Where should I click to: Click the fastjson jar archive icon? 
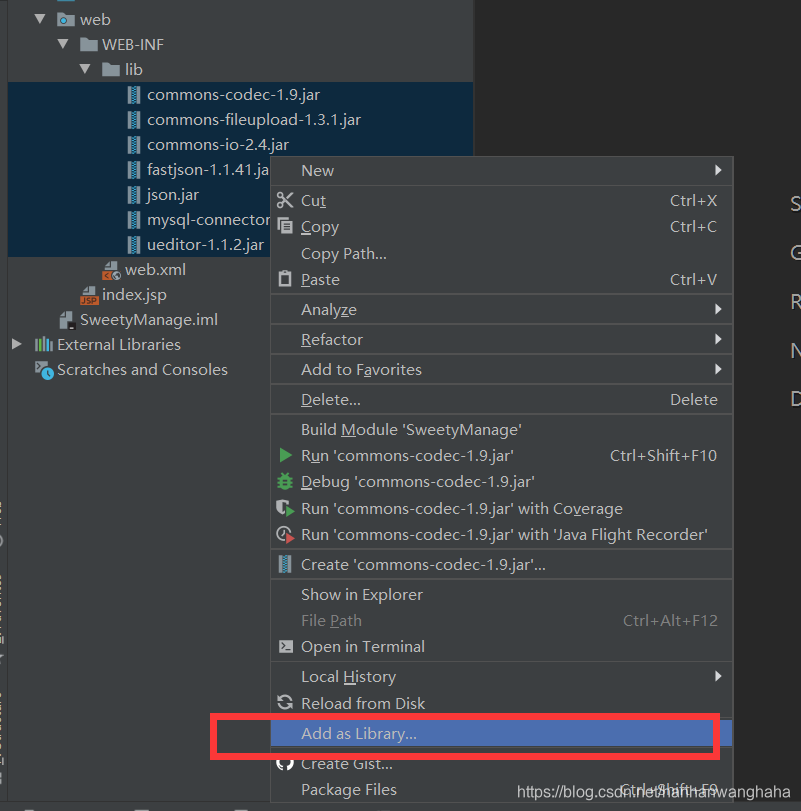(134, 170)
